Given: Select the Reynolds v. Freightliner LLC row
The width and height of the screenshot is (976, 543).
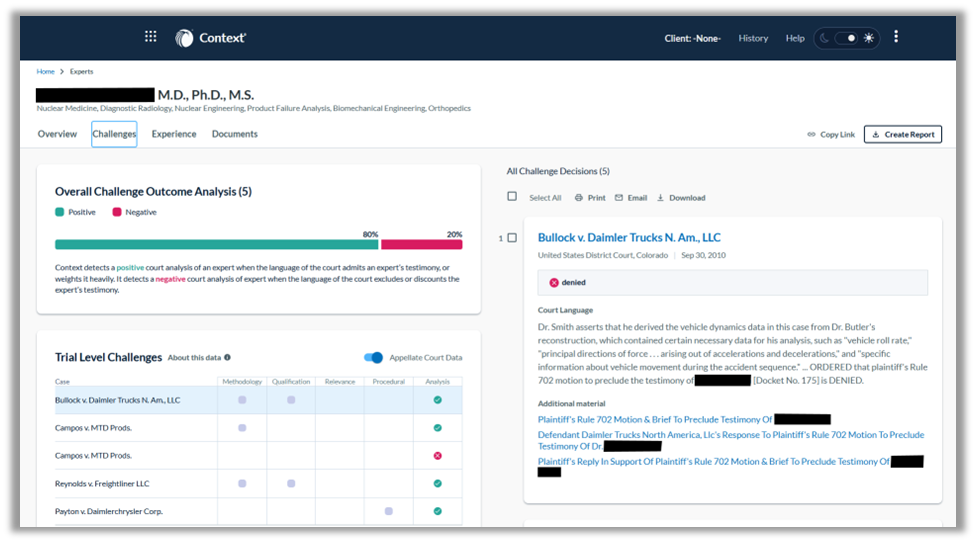Looking at the screenshot, I should click(x=102, y=483).
